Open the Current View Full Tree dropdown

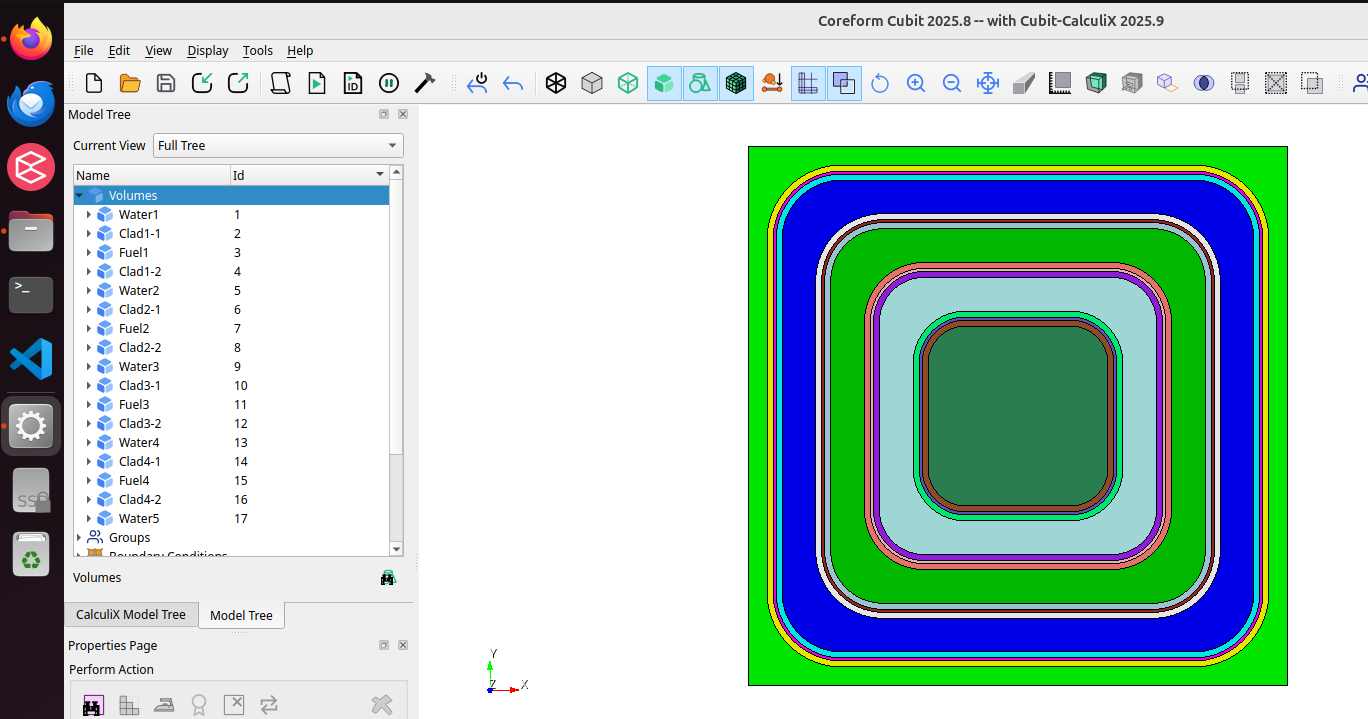click(278, 146)
